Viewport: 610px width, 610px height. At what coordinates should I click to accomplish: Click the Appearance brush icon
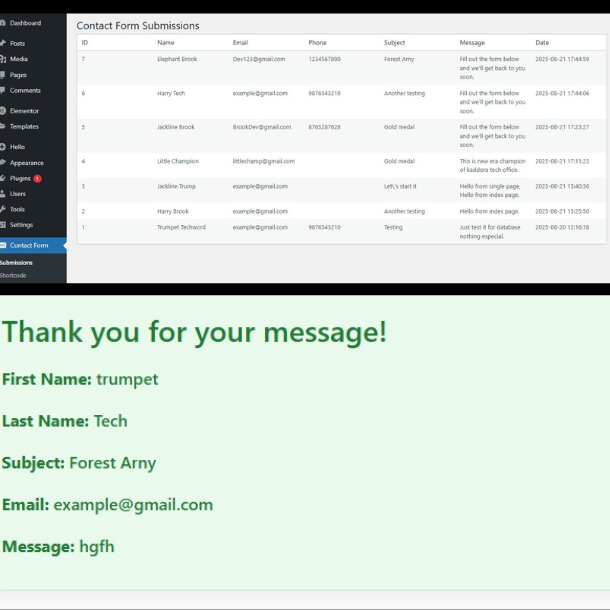pyautogui.click(x=4, y=163)
